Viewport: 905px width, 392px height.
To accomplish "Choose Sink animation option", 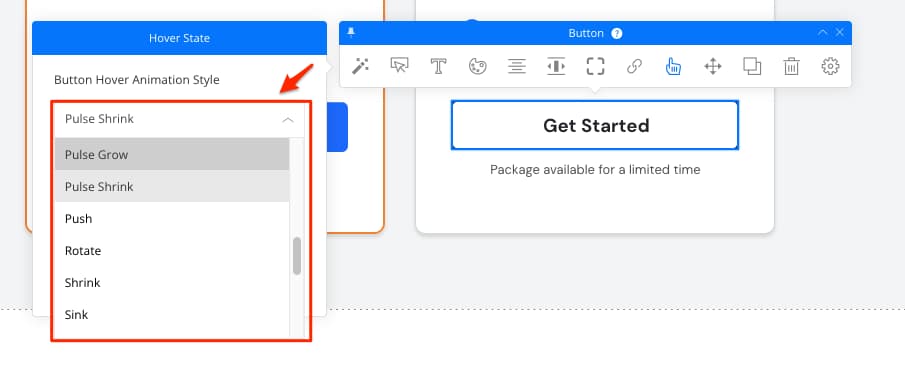I will (x=172, y=315).
